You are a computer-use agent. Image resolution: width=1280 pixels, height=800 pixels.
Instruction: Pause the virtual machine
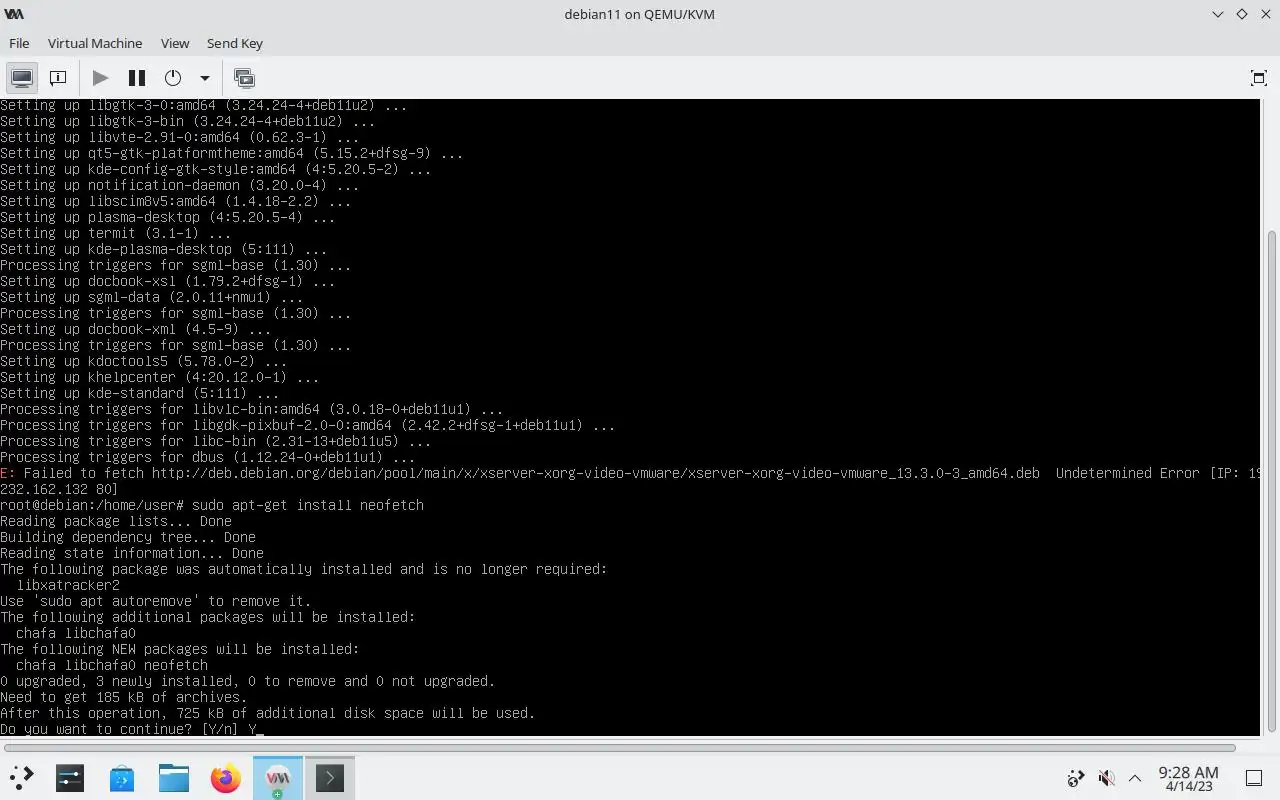coord(137,78)
